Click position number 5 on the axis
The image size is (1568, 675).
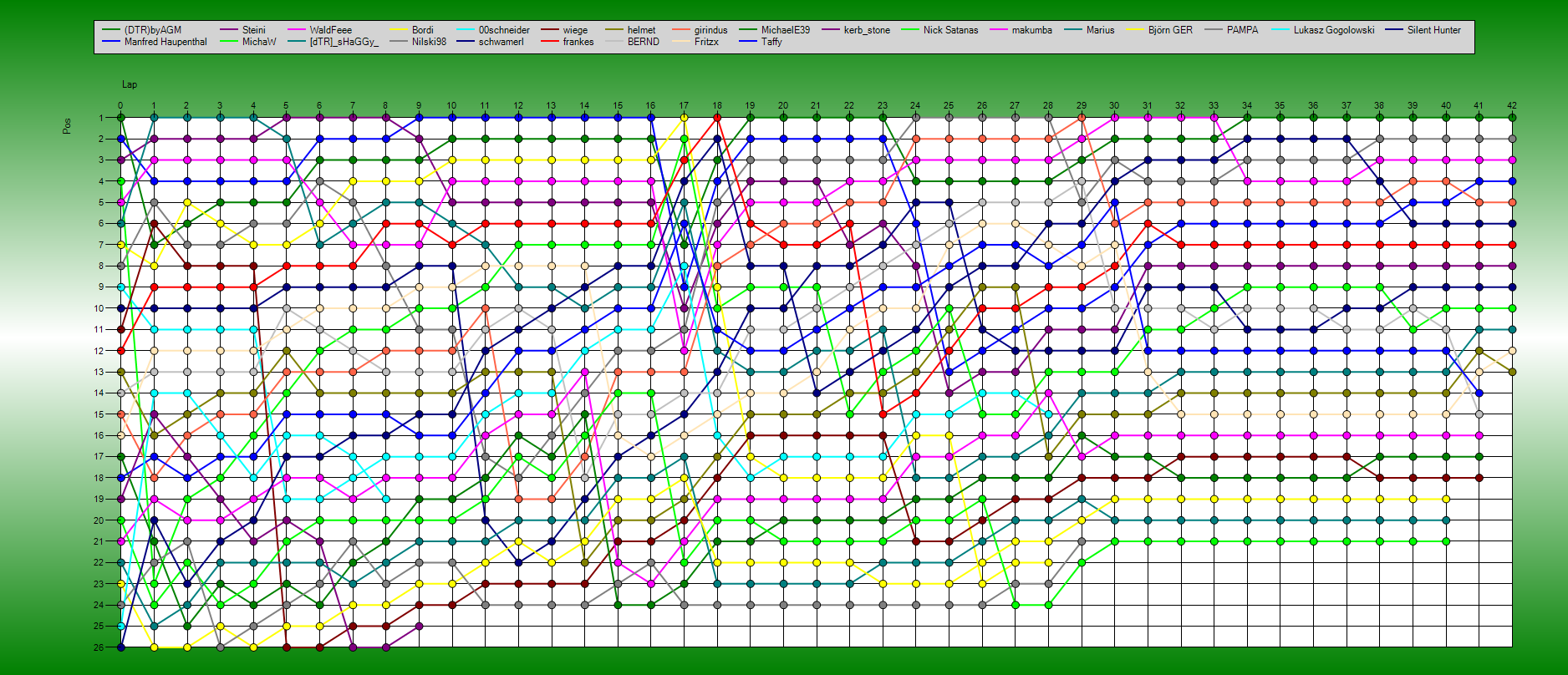(100, 203)
